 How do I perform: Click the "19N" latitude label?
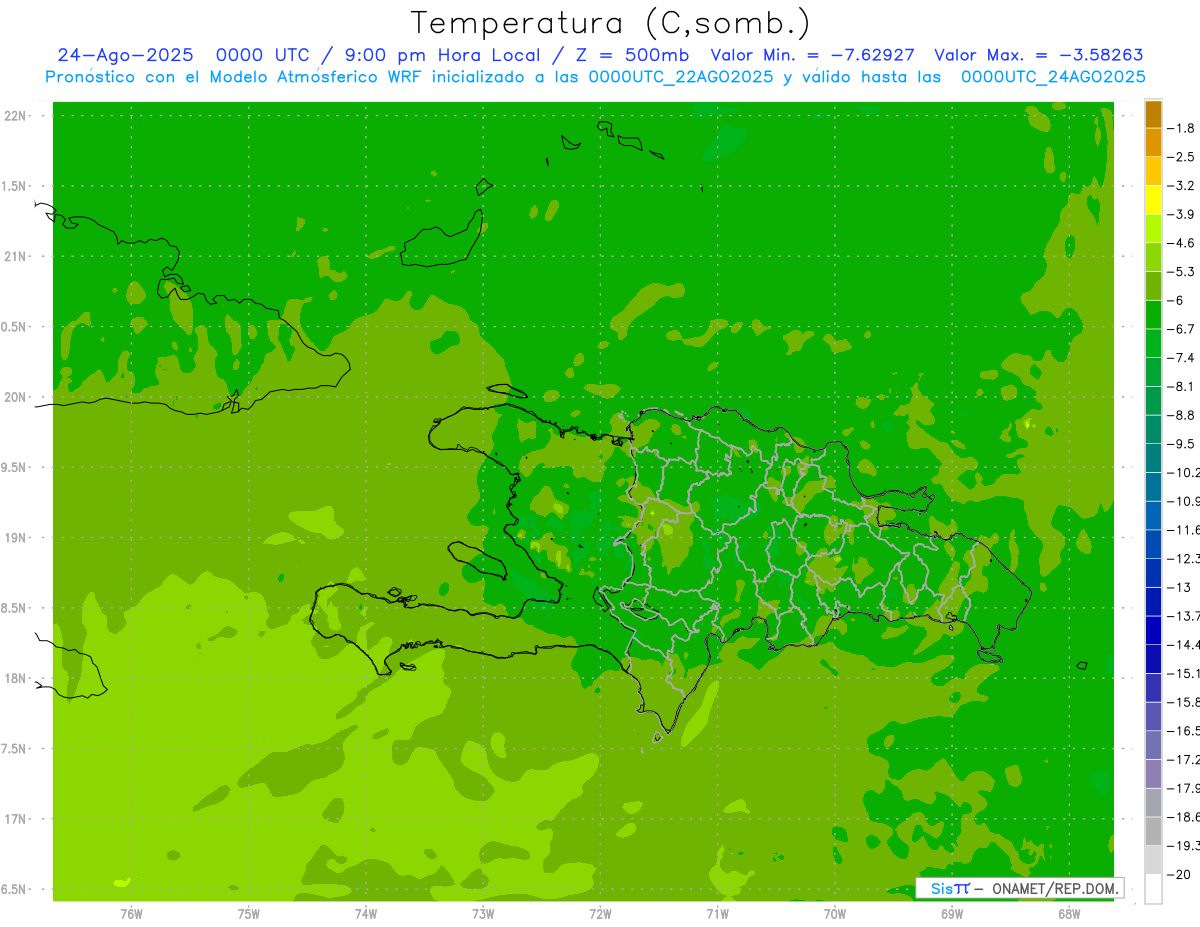pos(16,537)
